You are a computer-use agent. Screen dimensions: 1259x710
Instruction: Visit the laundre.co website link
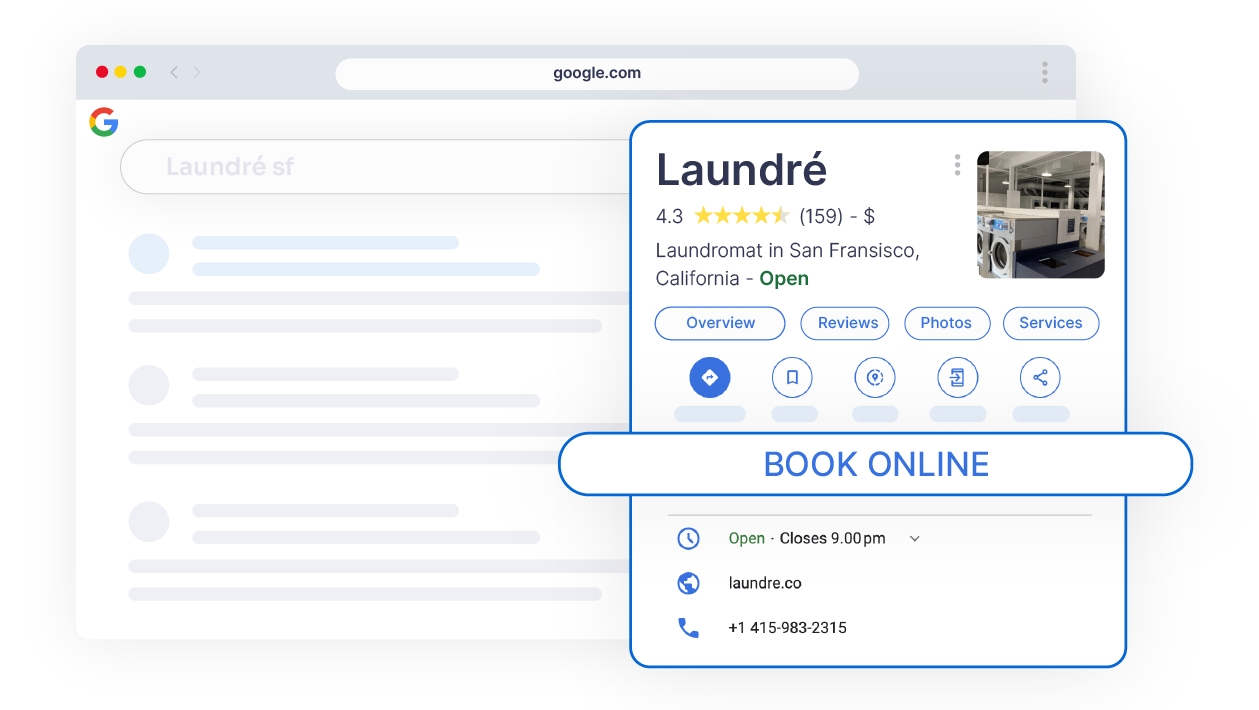coord(763,583)
